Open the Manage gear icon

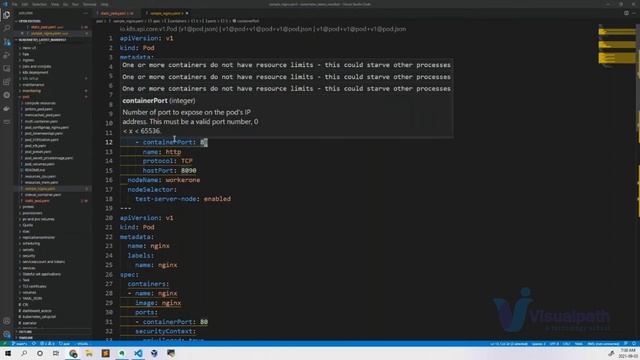7,334
